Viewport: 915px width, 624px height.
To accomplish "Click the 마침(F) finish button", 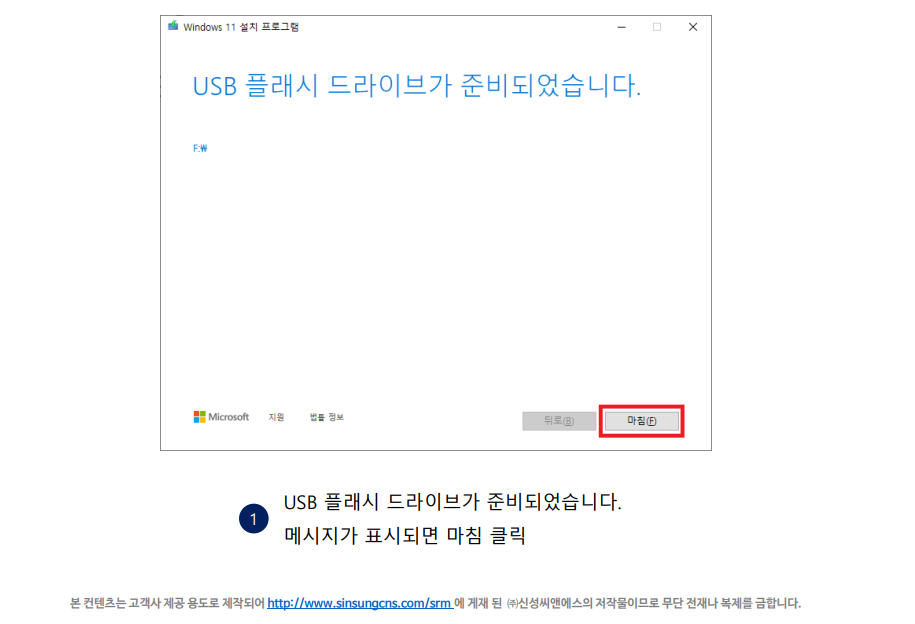I will (x=641, y=421).
